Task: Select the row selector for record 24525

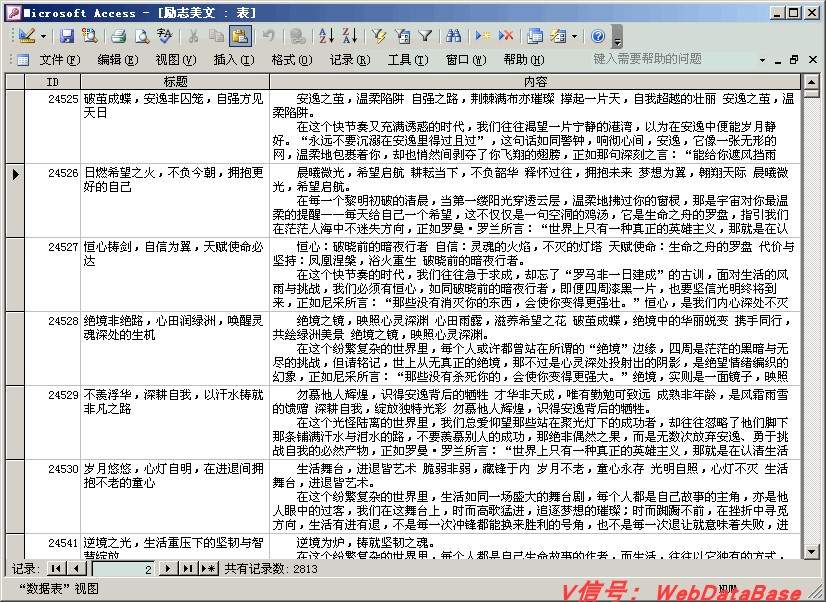Action: 15,126
